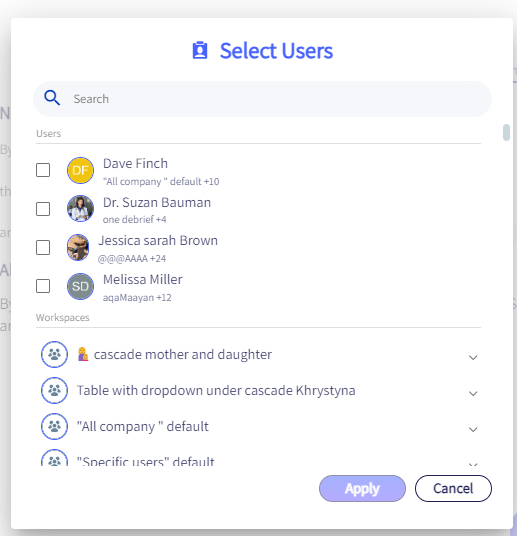Tick the Dr. Suzan Bauman checkbox
Image resolution: width=517 pixels, height=536 pixels.
pos(43,209)
